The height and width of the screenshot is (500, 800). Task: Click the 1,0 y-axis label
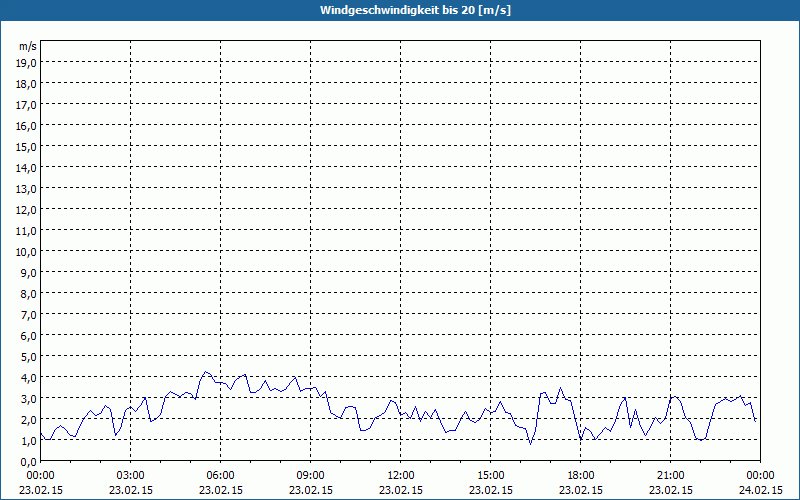[30, 440]
